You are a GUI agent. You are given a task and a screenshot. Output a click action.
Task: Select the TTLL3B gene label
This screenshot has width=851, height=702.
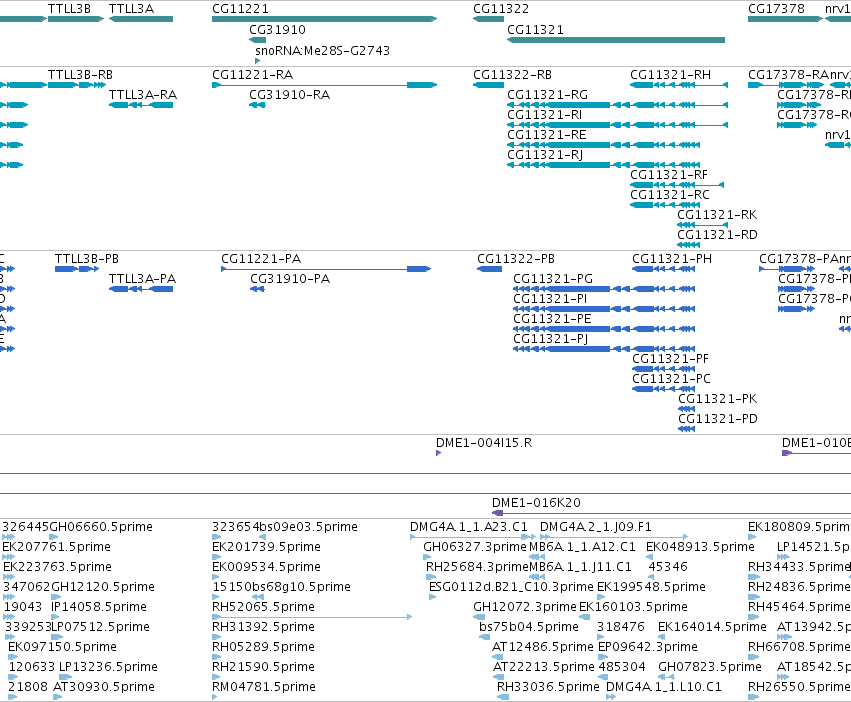click(69, 9)
